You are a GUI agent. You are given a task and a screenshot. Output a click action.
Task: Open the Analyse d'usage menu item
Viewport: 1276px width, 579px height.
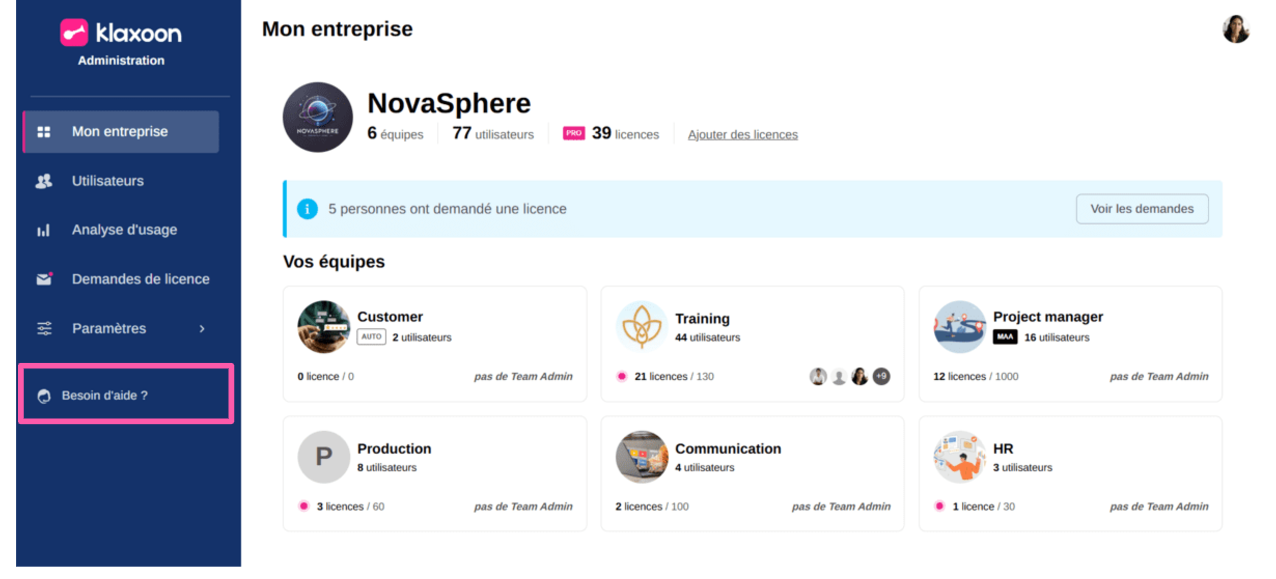tap(124, 230)
